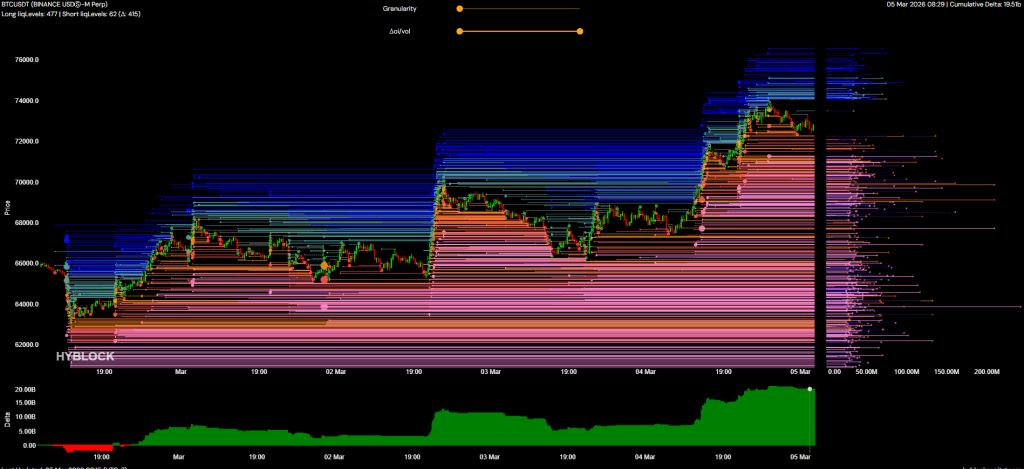Screen dimensions: 1024x469
Task: Click the Cumulative Delta readout at top right
Action: click(970, 5)
